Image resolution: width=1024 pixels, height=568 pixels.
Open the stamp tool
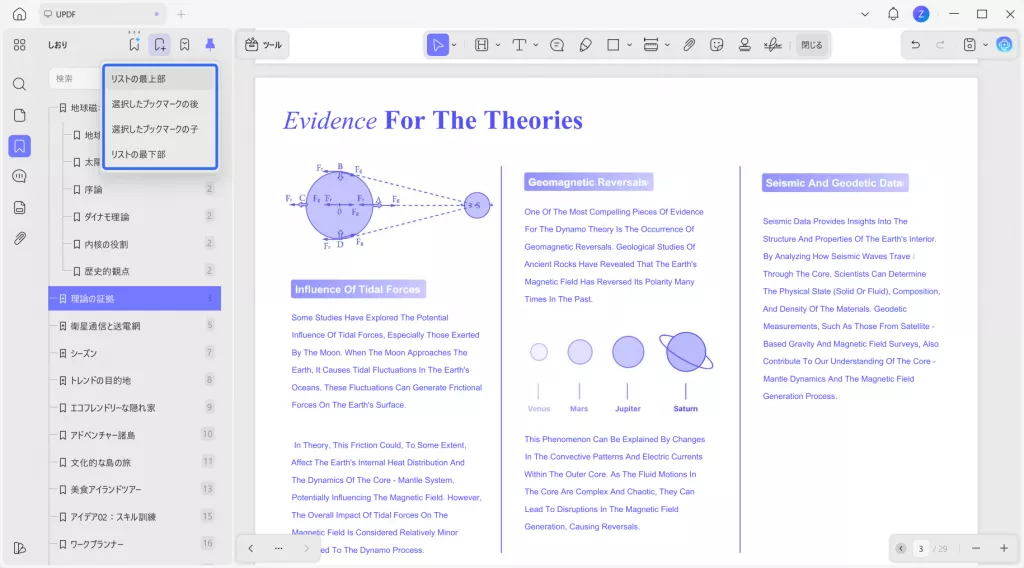[744, 45]
